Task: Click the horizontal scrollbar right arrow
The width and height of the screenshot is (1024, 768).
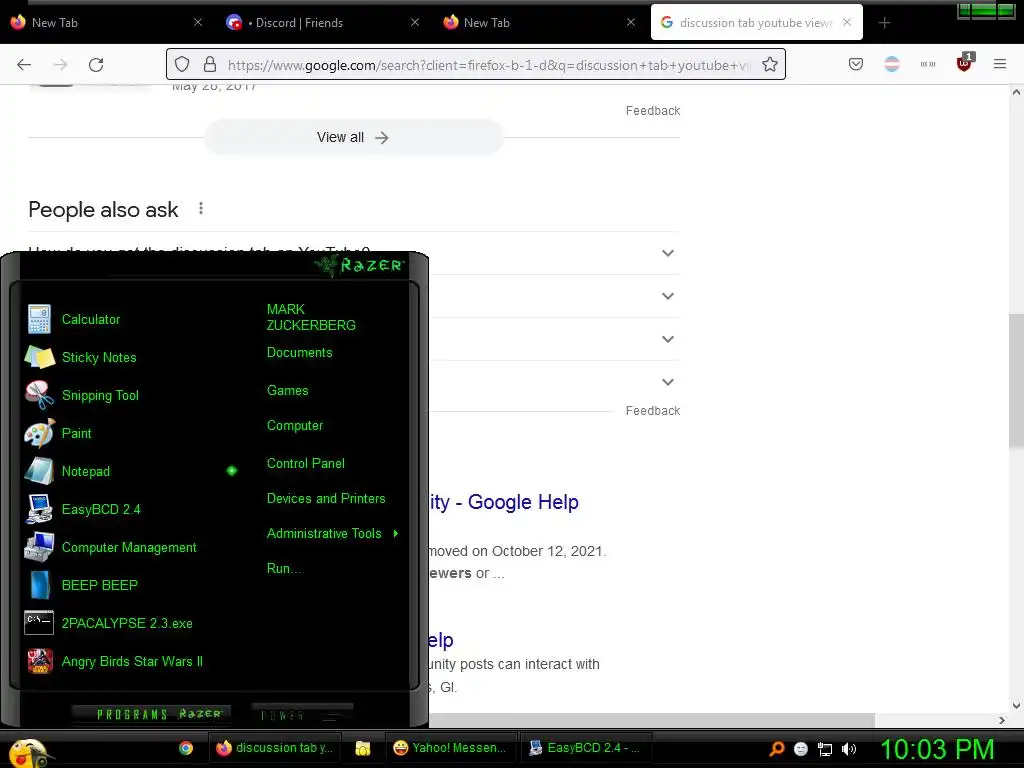Action: click(1001, 720)
